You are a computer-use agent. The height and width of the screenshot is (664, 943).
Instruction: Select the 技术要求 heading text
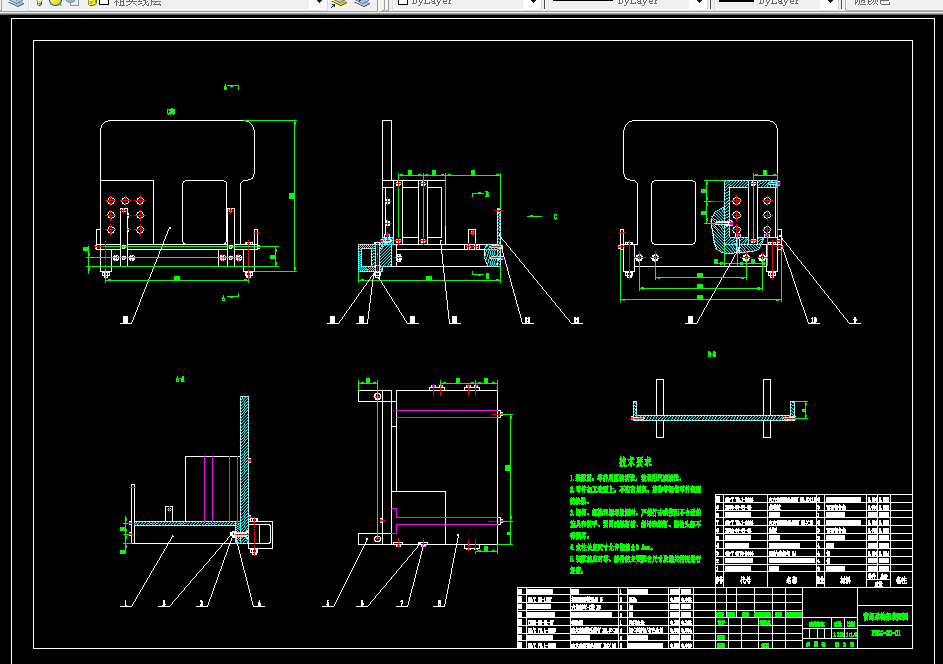pyautogui.click(x=635, y=462)
